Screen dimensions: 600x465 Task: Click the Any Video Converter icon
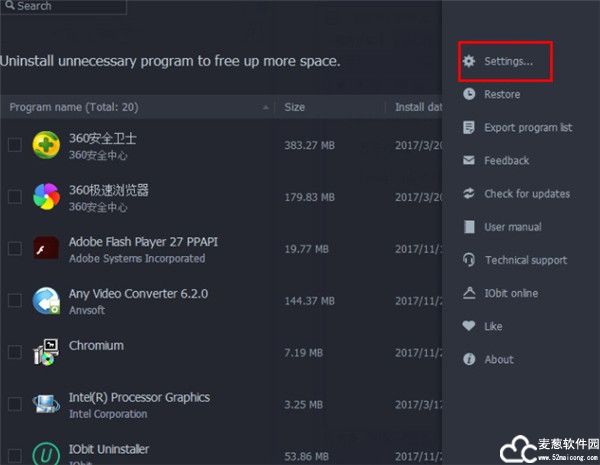[46, 300]
